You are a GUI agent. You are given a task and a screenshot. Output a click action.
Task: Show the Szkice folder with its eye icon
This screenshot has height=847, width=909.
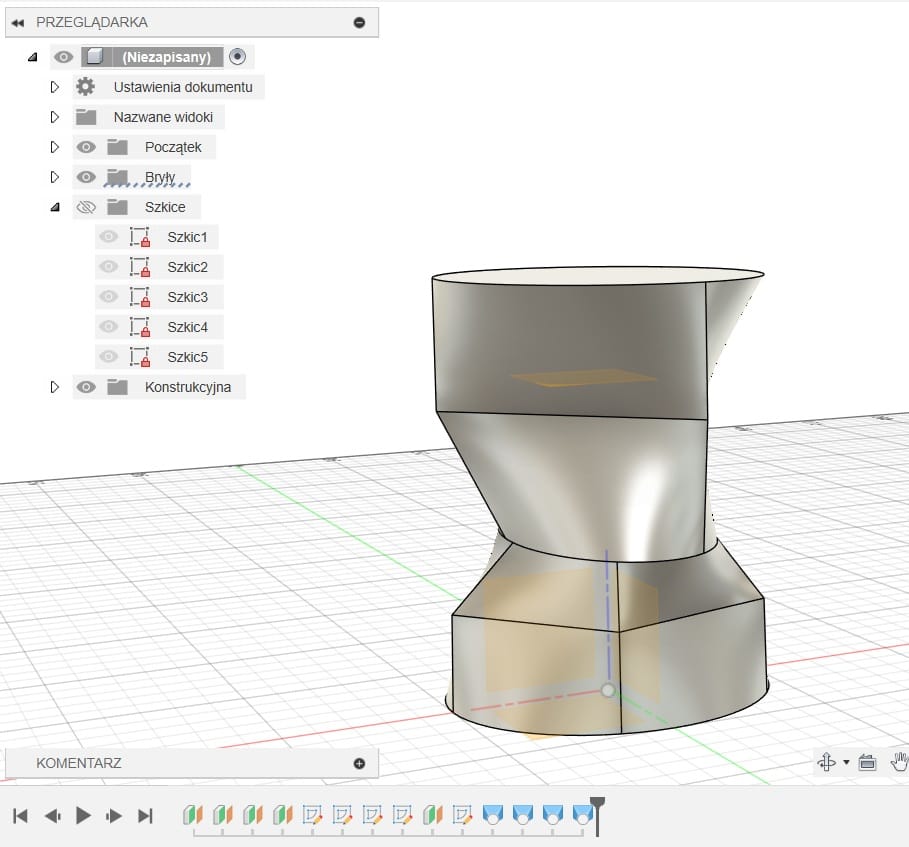point(86,207)
